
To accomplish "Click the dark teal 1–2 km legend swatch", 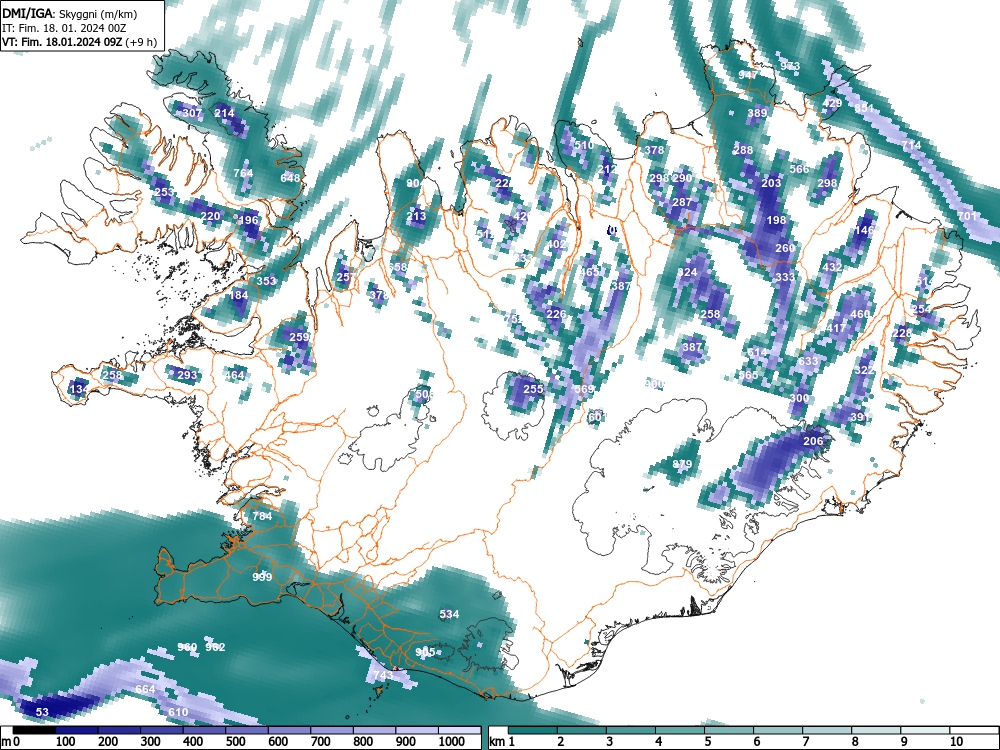I will (533, 730).
